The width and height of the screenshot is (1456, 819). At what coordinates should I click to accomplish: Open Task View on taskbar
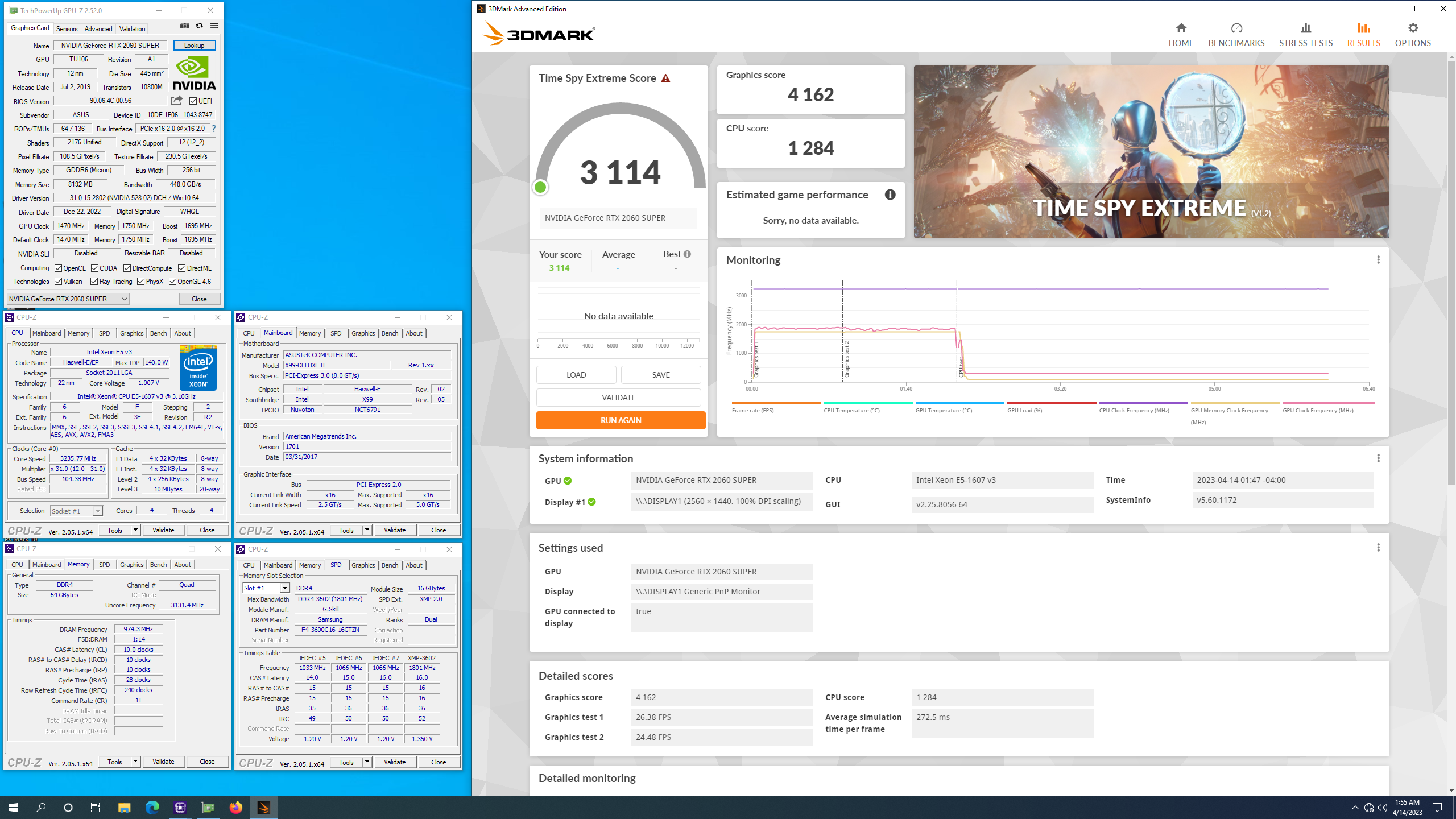click(96, 807)
